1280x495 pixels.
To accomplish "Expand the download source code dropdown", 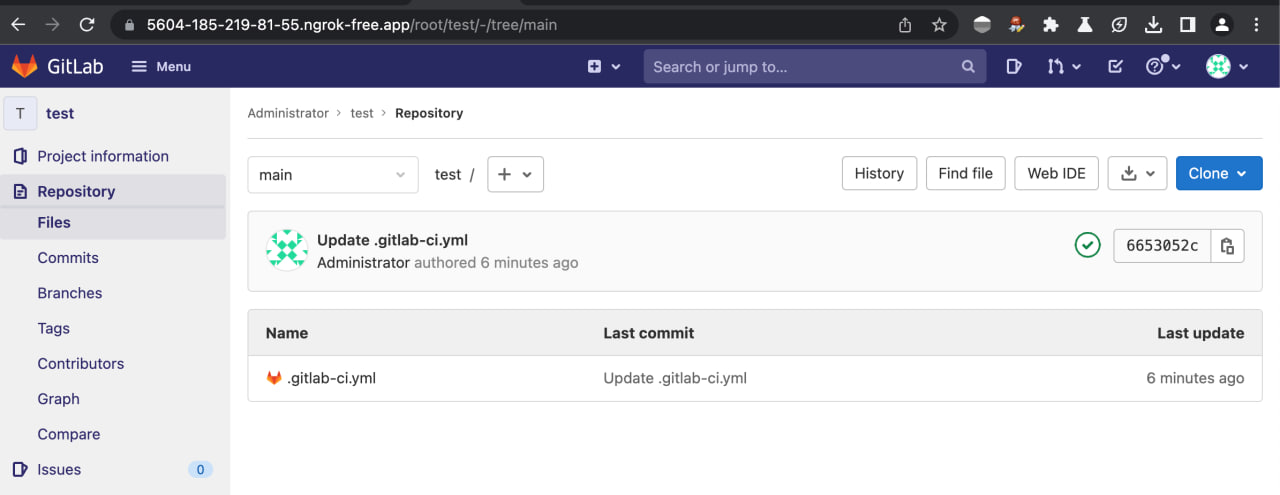I will click(1138, 173).
